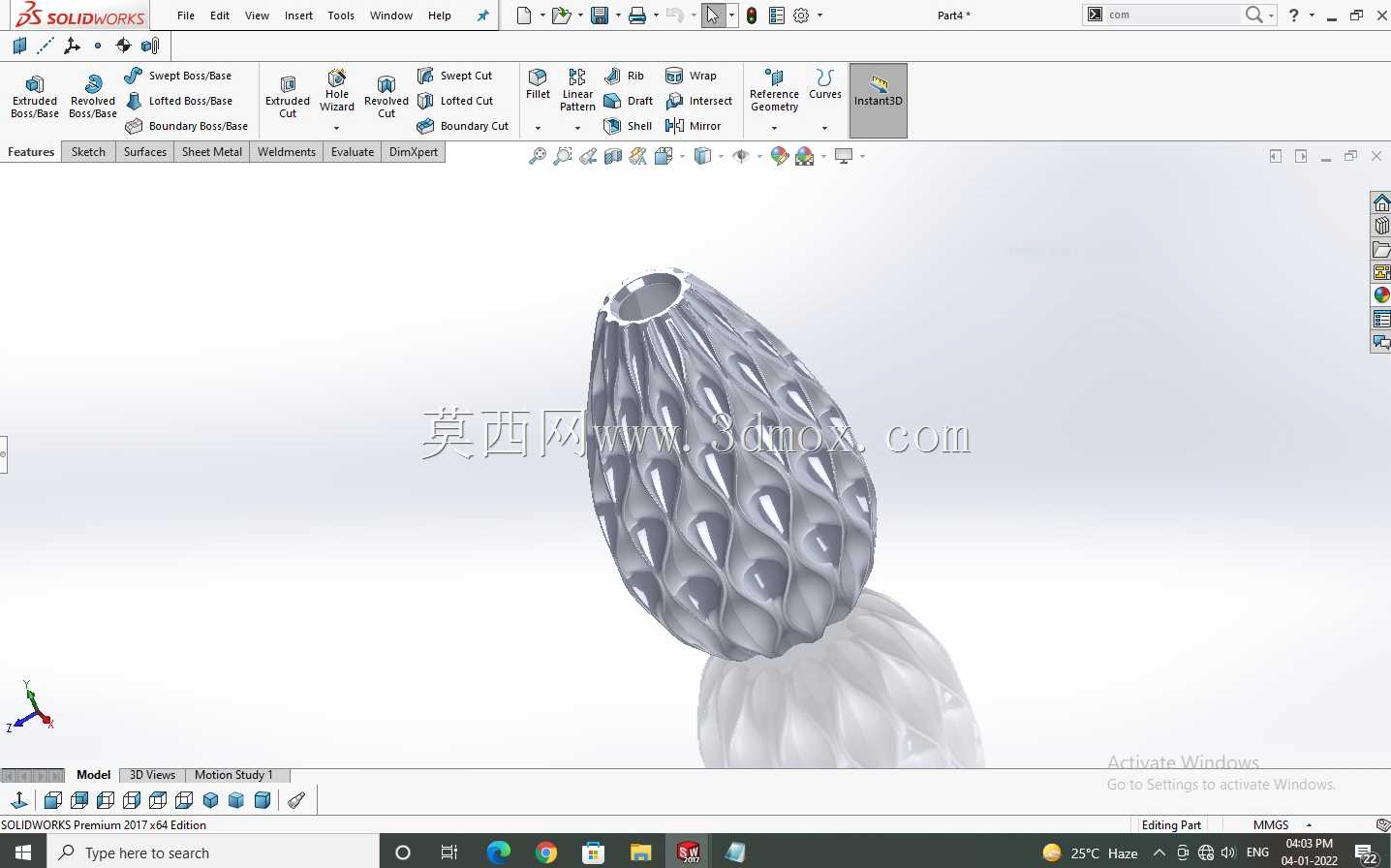Open the File menu
The width and height of the screenshot is (1391, 868).
186,15
